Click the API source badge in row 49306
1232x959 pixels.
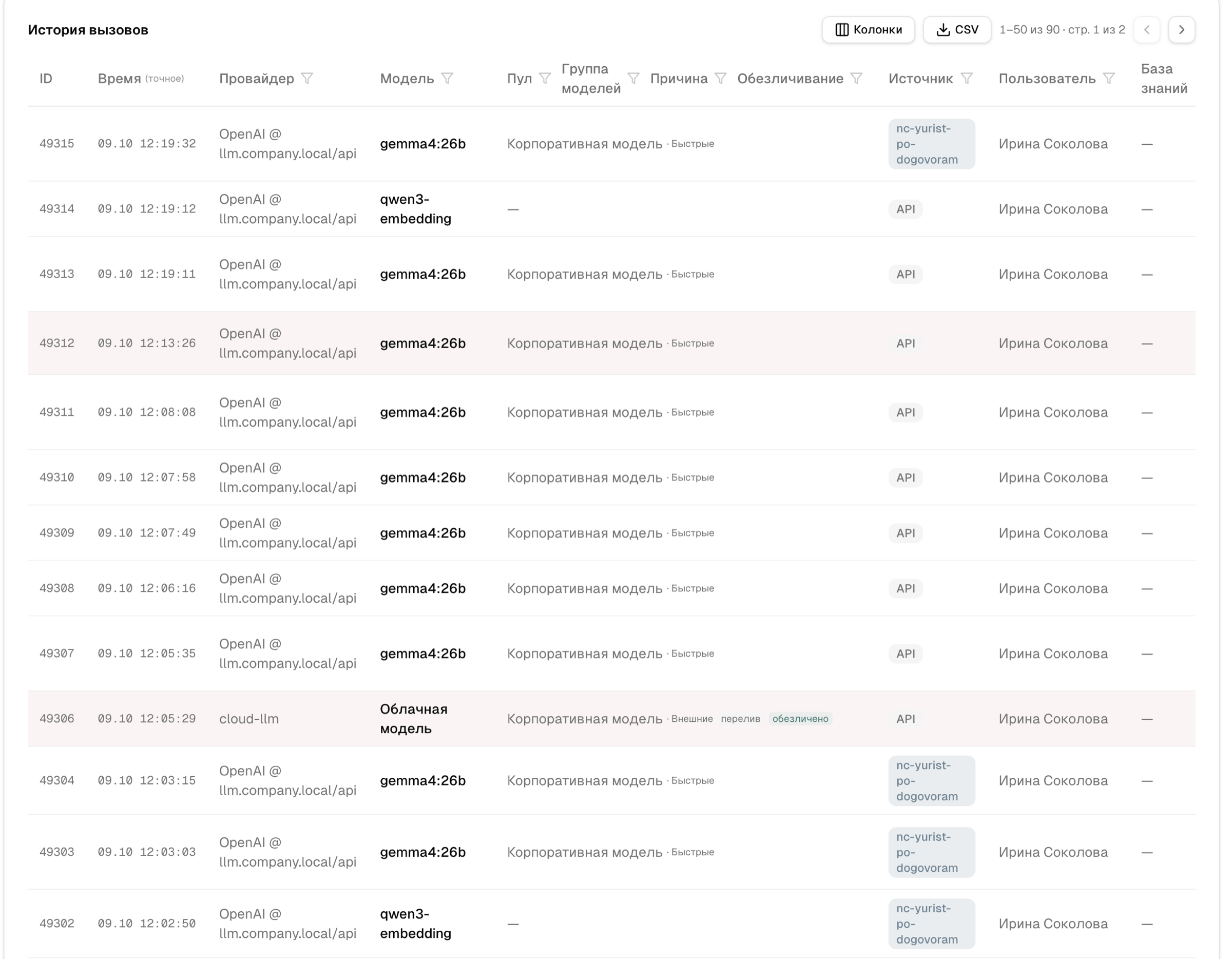pos(906,719)
